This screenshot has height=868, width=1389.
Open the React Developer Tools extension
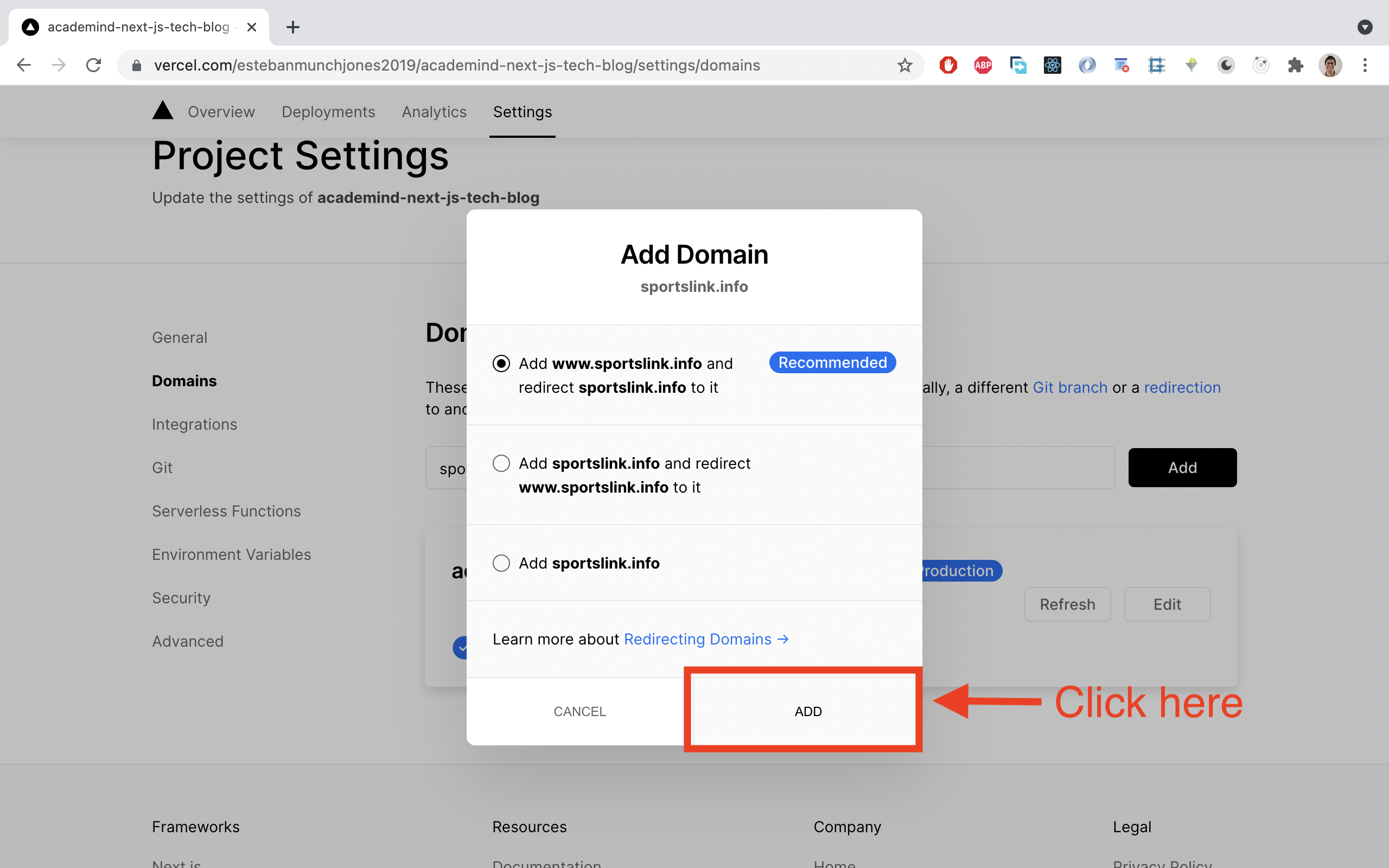coord(1052,65)
